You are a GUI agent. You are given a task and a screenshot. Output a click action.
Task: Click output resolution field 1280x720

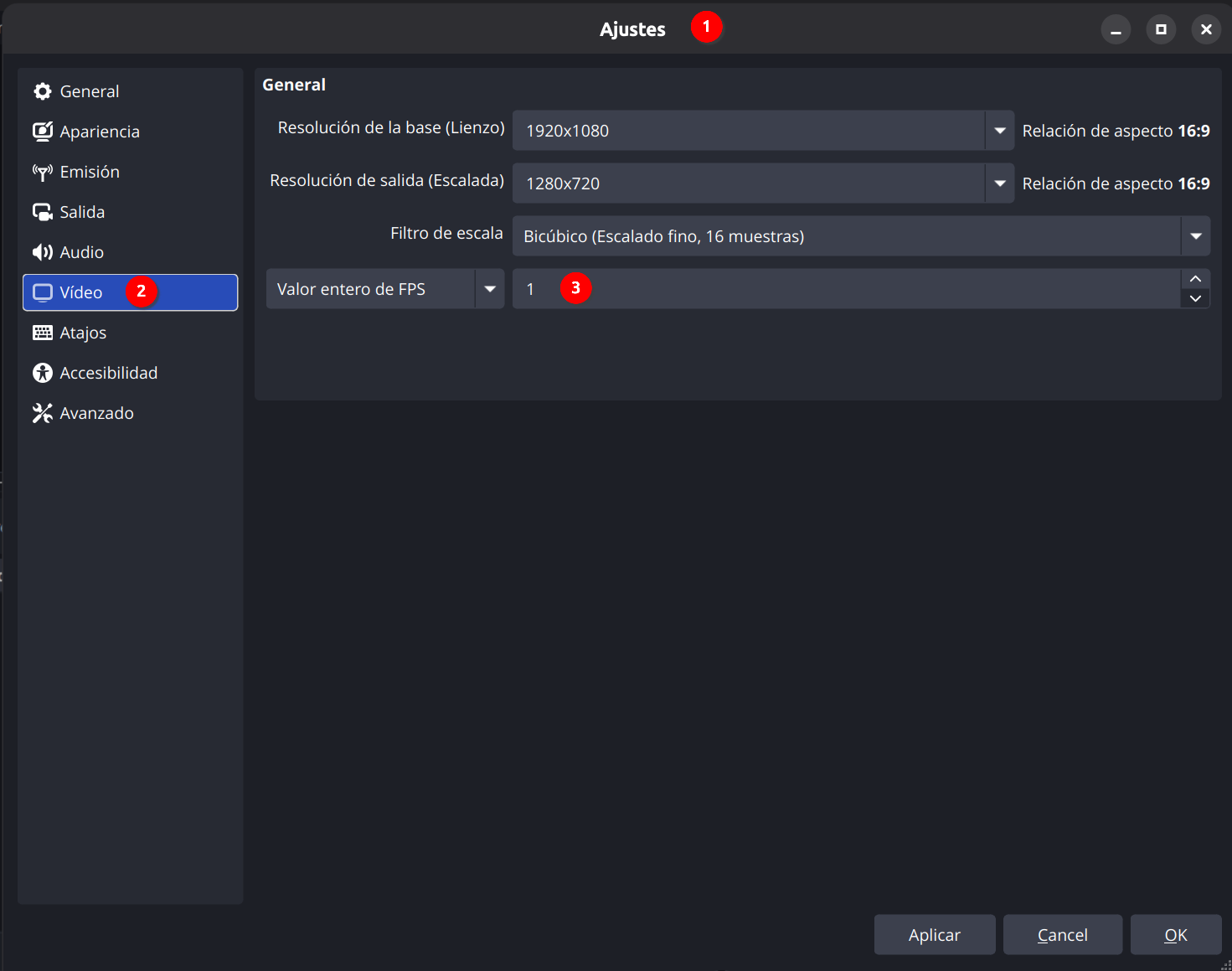(x=749, y=183)
